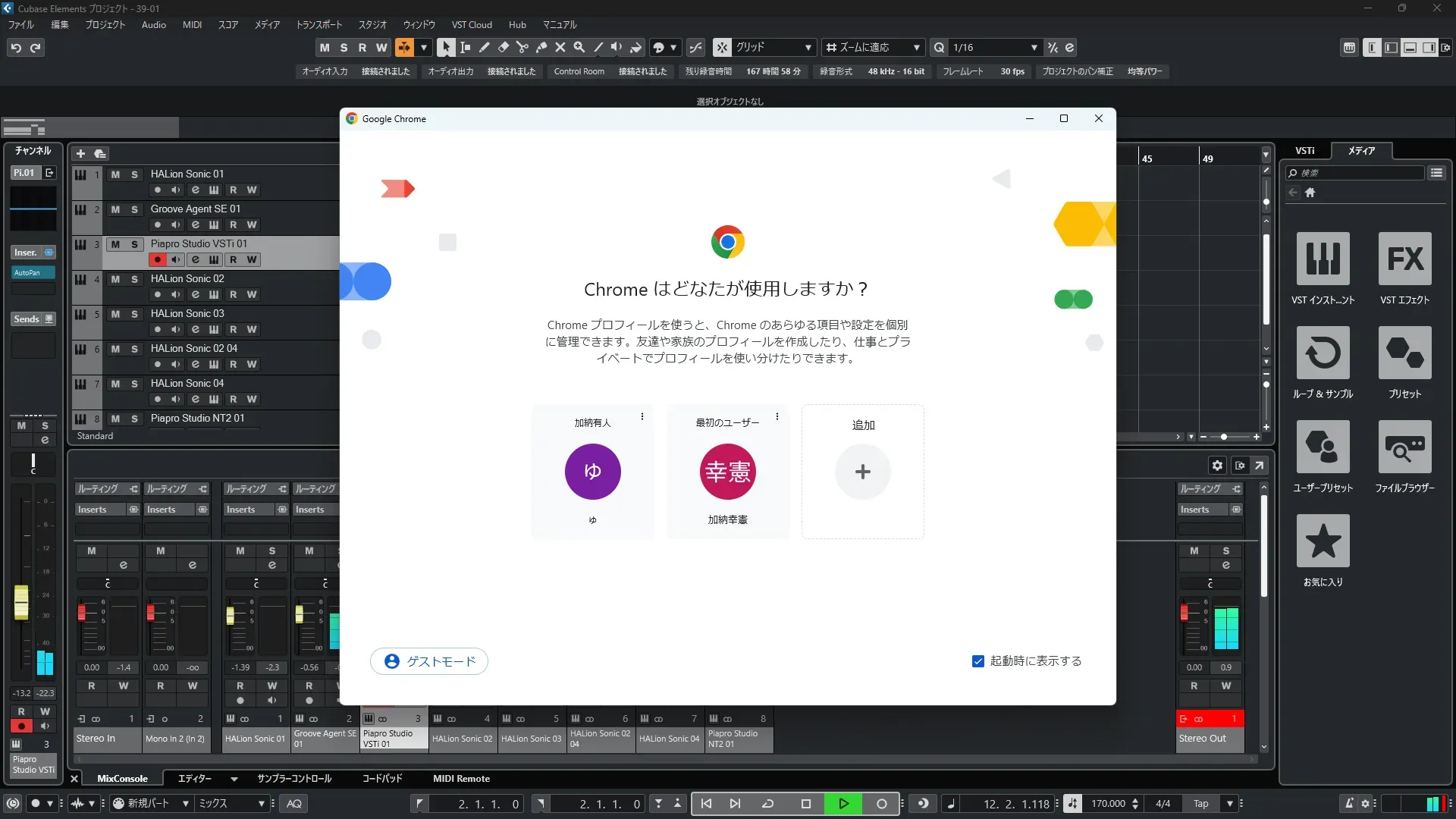Open Loops & Samples media tile
This screenshot has width=1456, height=819.
point(1323,353)
